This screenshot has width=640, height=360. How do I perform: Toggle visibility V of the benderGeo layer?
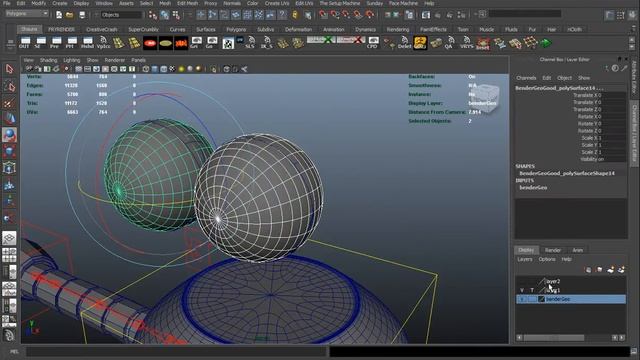521,299
